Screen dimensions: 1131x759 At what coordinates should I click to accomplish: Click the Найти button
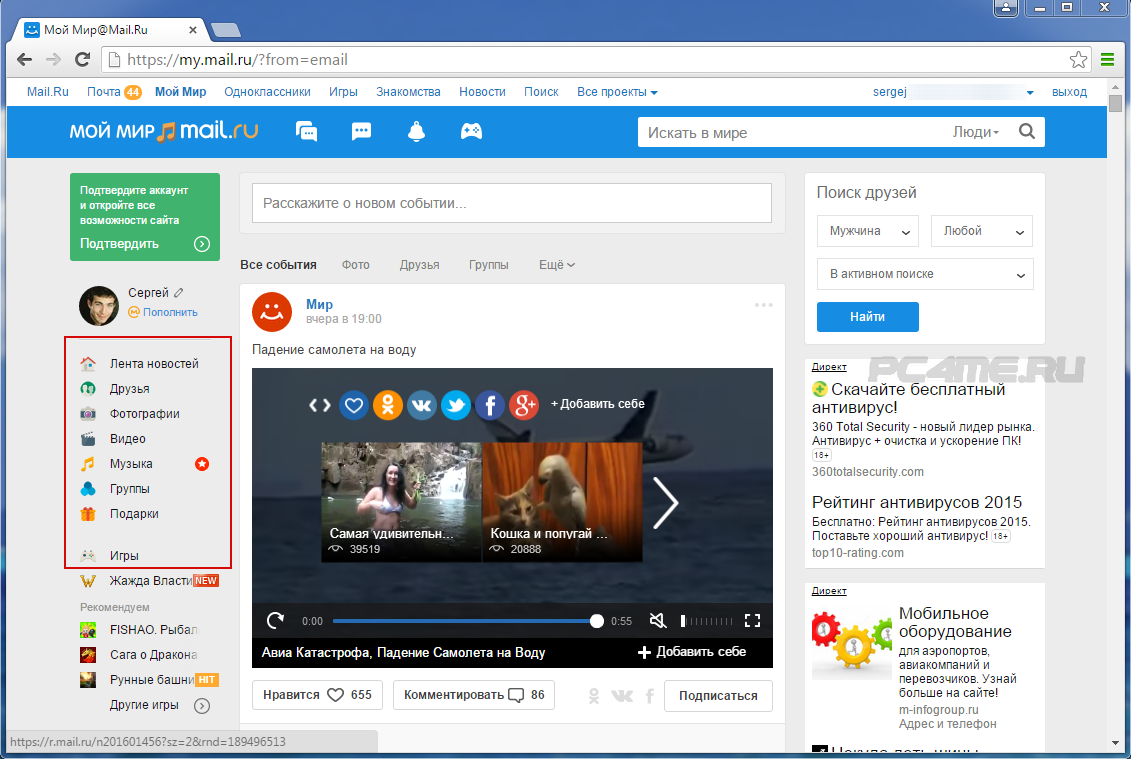[868, 317]
